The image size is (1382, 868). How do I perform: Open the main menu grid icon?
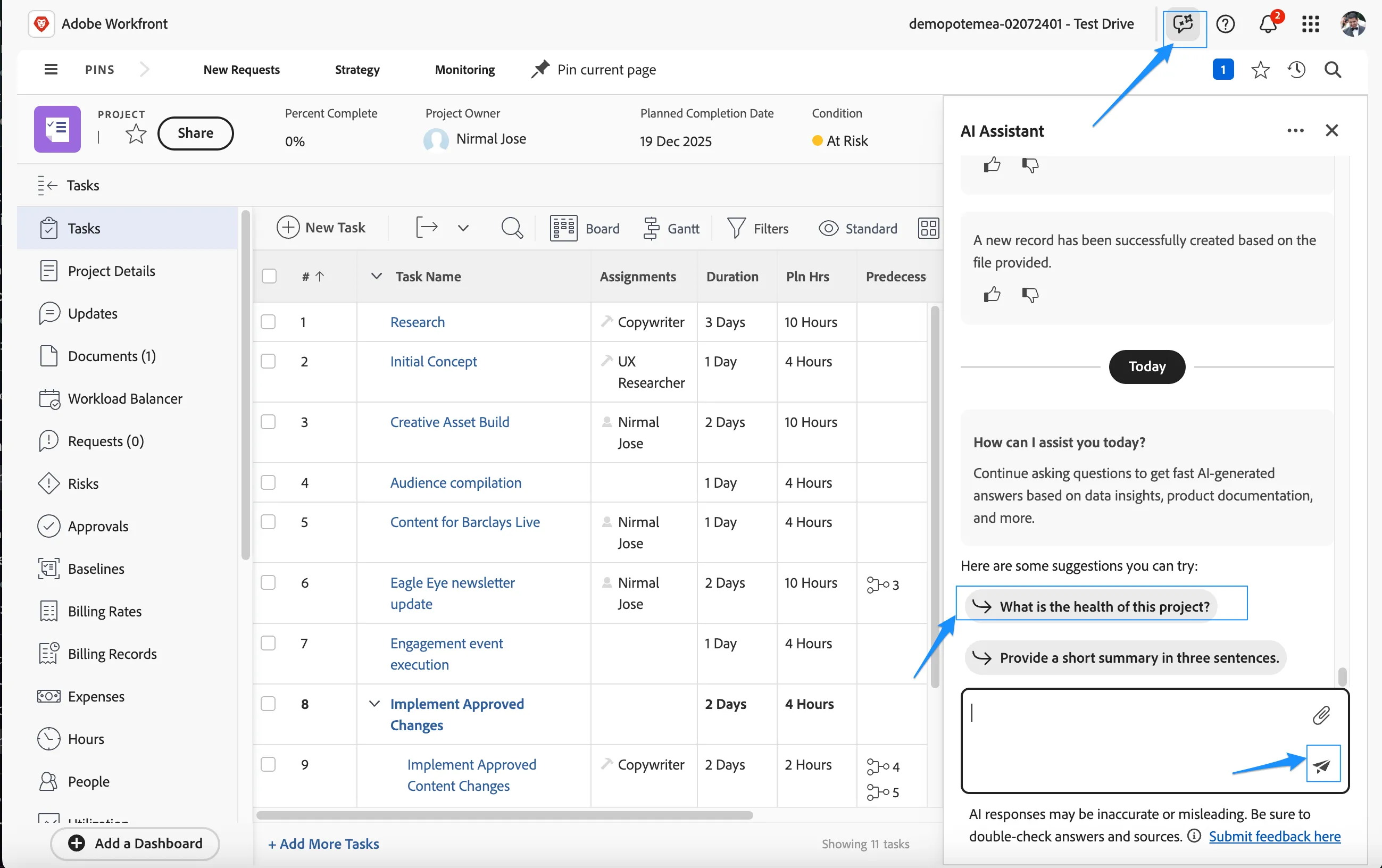tap(1311, 24)
